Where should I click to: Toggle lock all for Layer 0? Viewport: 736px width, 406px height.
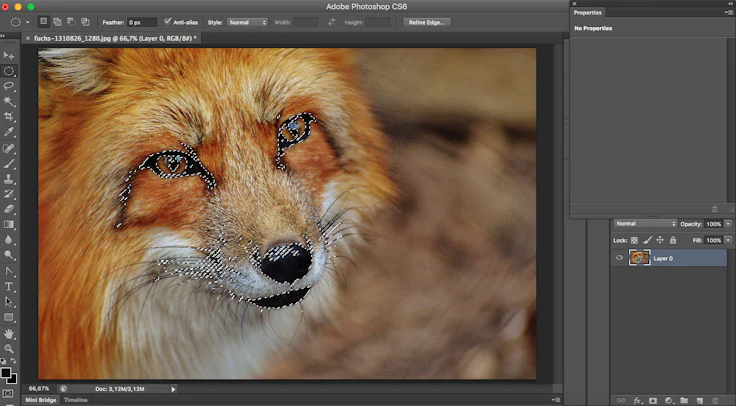point(673,240)
